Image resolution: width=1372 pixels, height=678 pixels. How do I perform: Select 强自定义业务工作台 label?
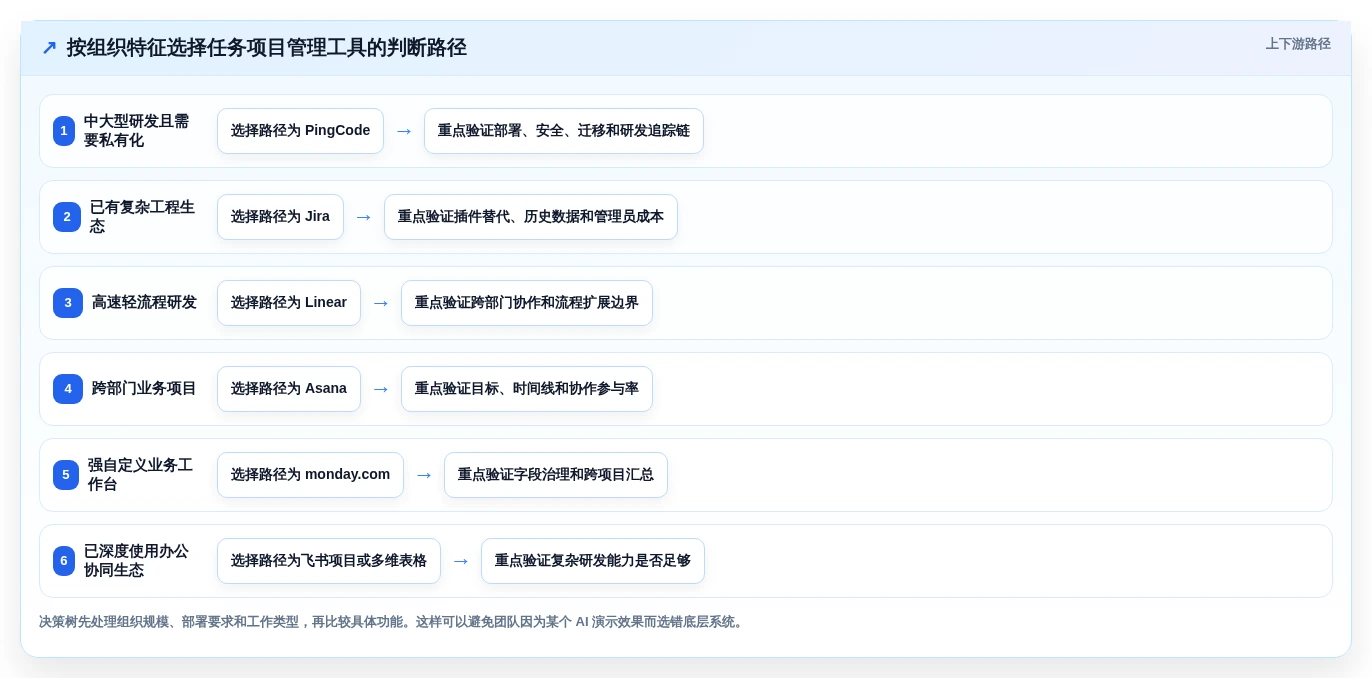point(141,475)
